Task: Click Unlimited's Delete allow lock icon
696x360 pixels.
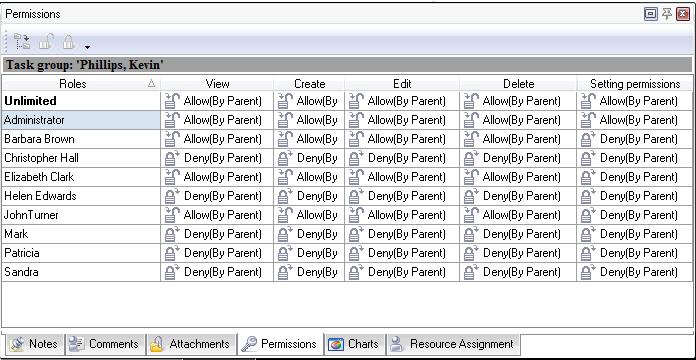Action: point(471,101)
